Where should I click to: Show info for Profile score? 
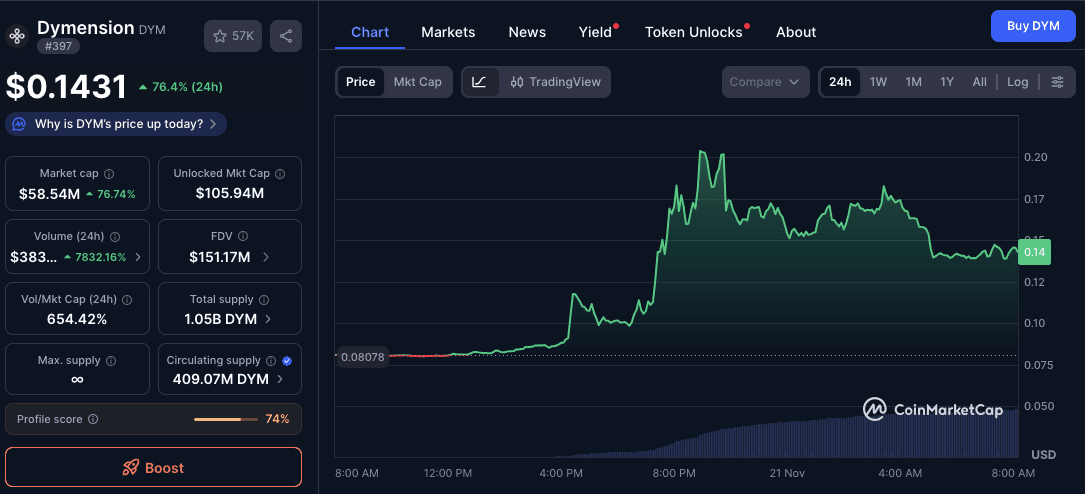(x=93, y=419)
